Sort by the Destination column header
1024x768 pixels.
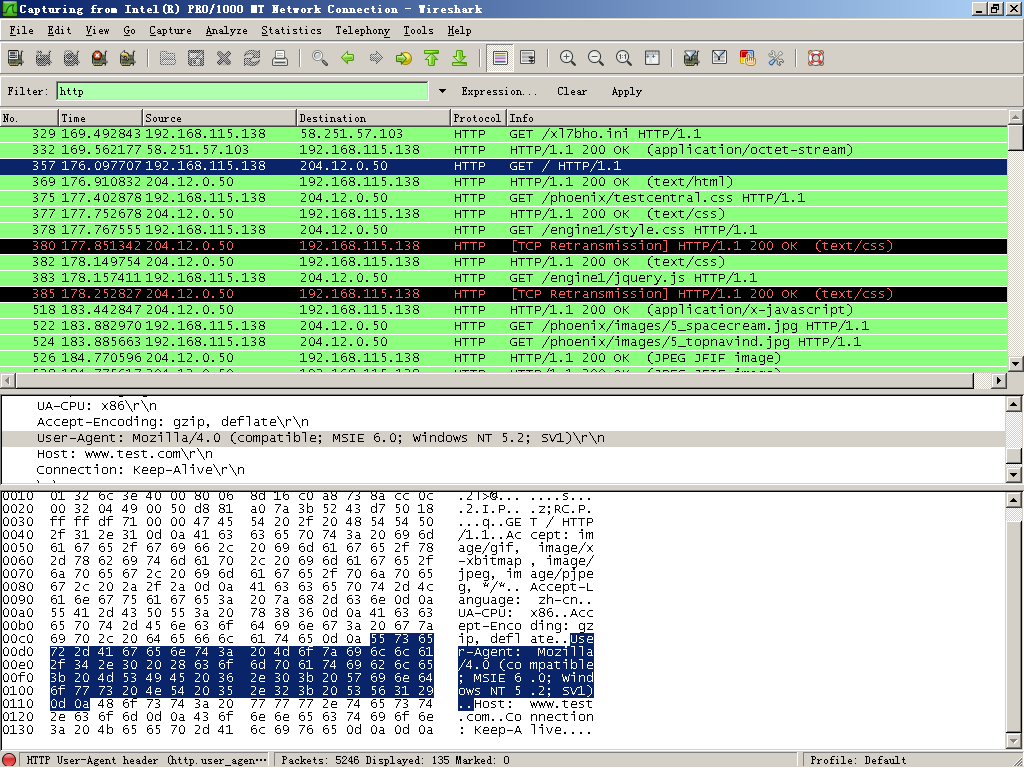click(374, 118)
